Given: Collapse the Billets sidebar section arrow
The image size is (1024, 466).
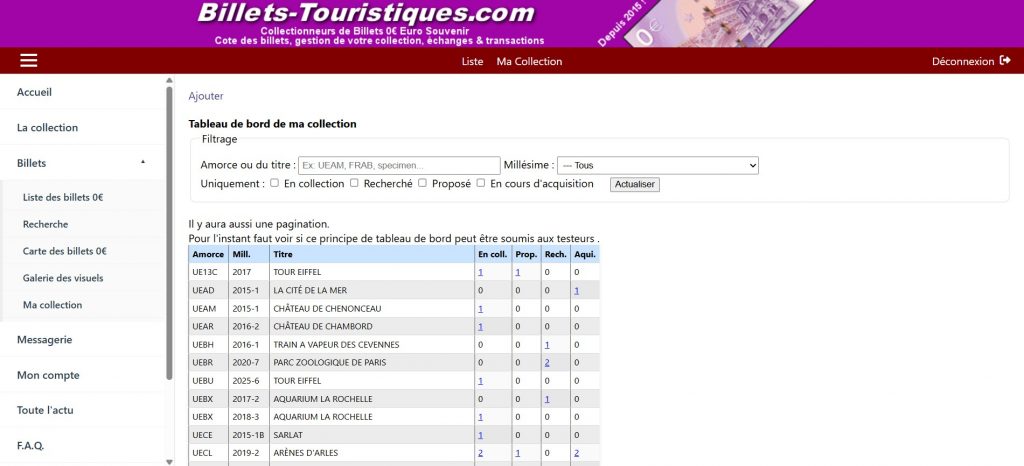Looking at the screenshot, I should [142, 162].
